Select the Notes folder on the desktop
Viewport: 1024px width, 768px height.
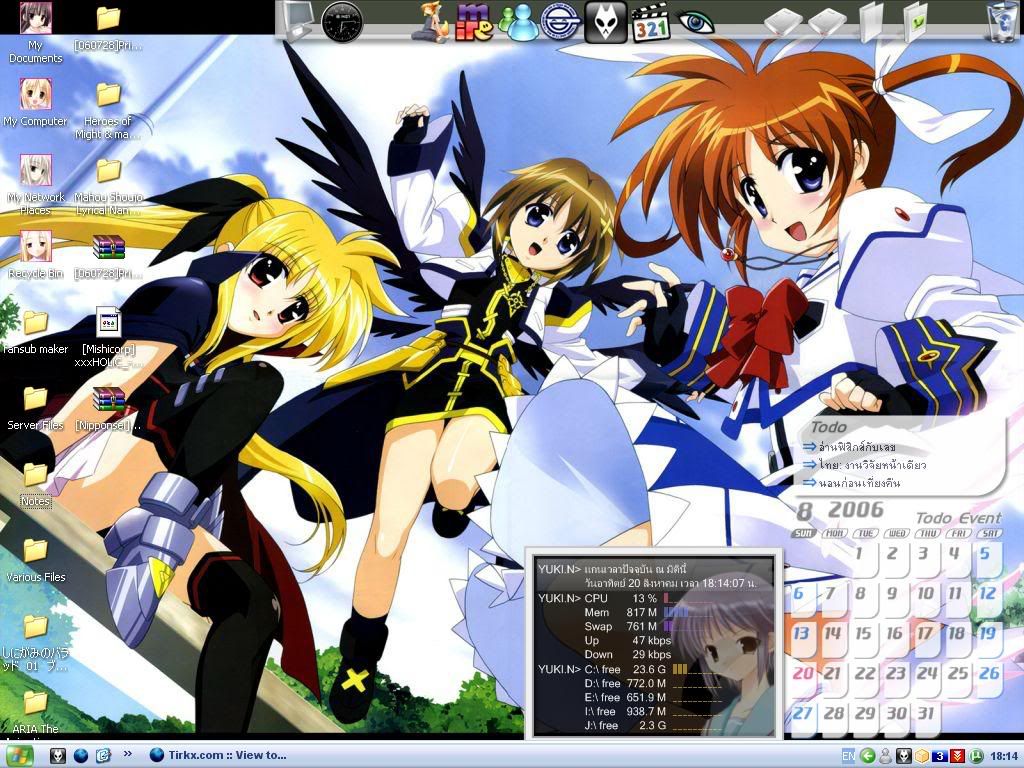[x=35, y=485]
